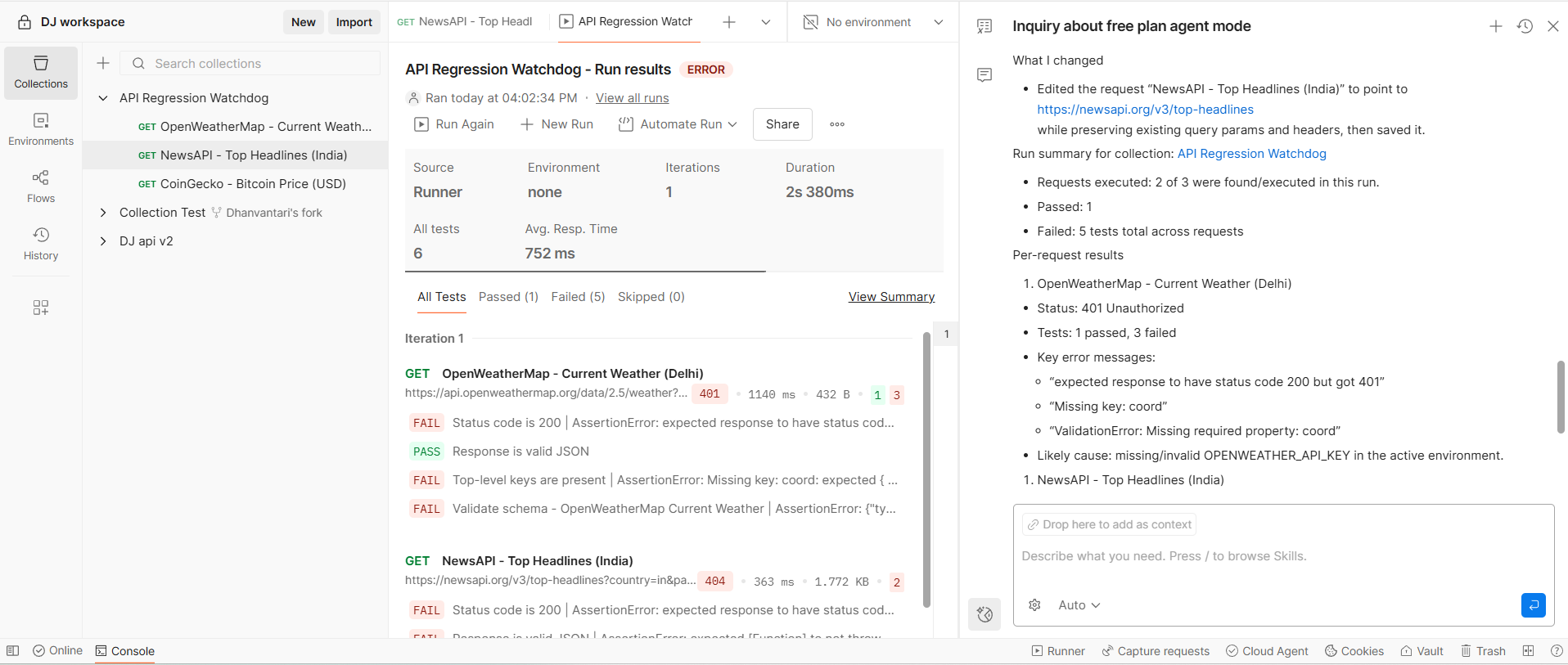Open the newsapi.org top-headlines link in chat
The width and height of the screenshot is (1568, 665).
point(1145,110)
